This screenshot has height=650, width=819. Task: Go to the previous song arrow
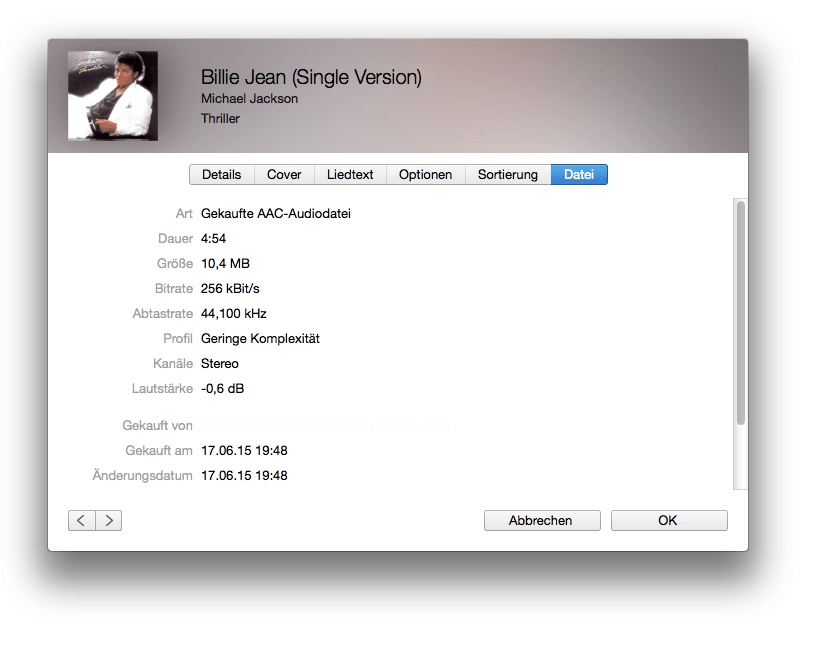pos(81,520)
